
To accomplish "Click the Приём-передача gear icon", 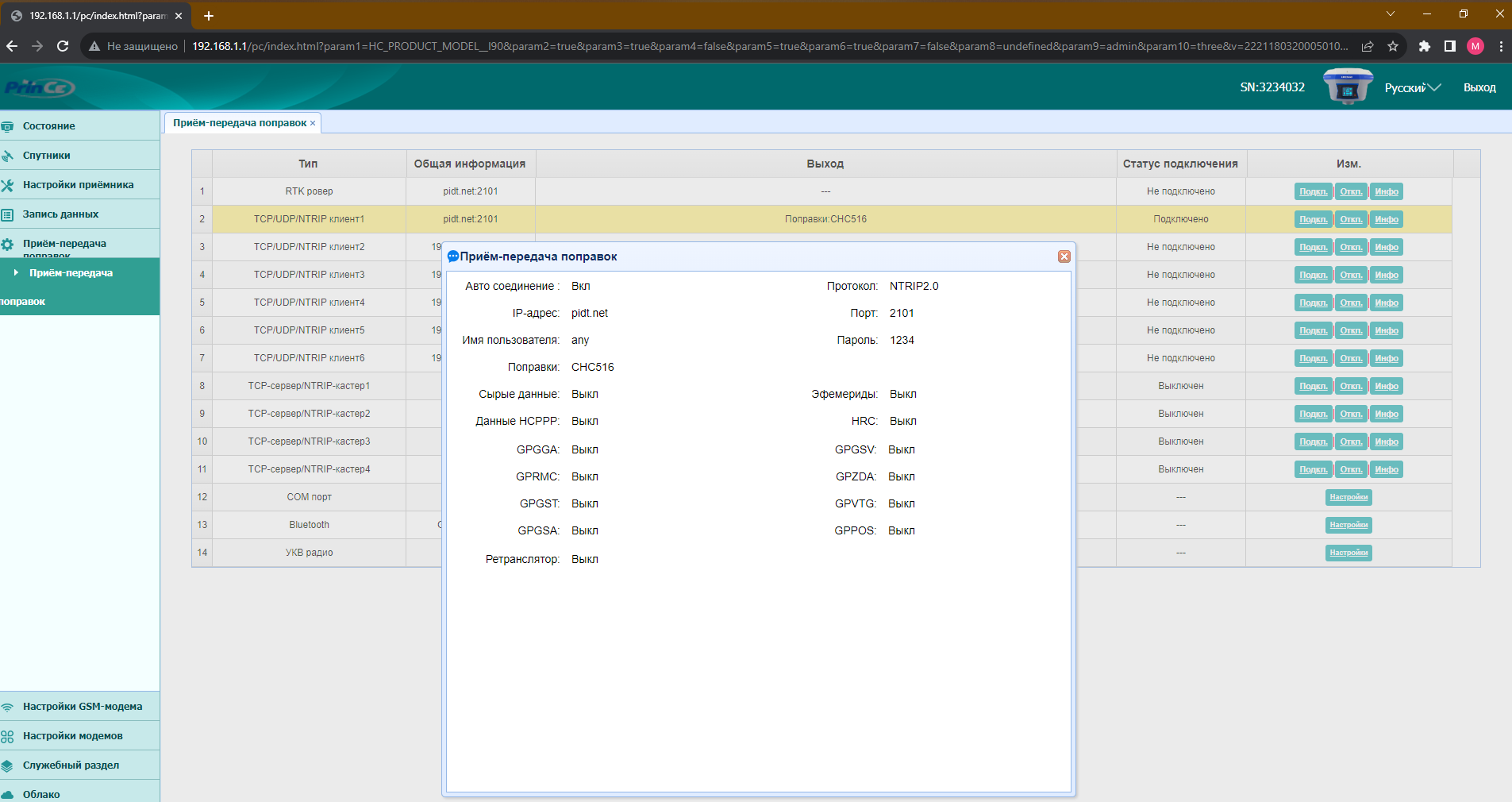I will coord(7,245).
